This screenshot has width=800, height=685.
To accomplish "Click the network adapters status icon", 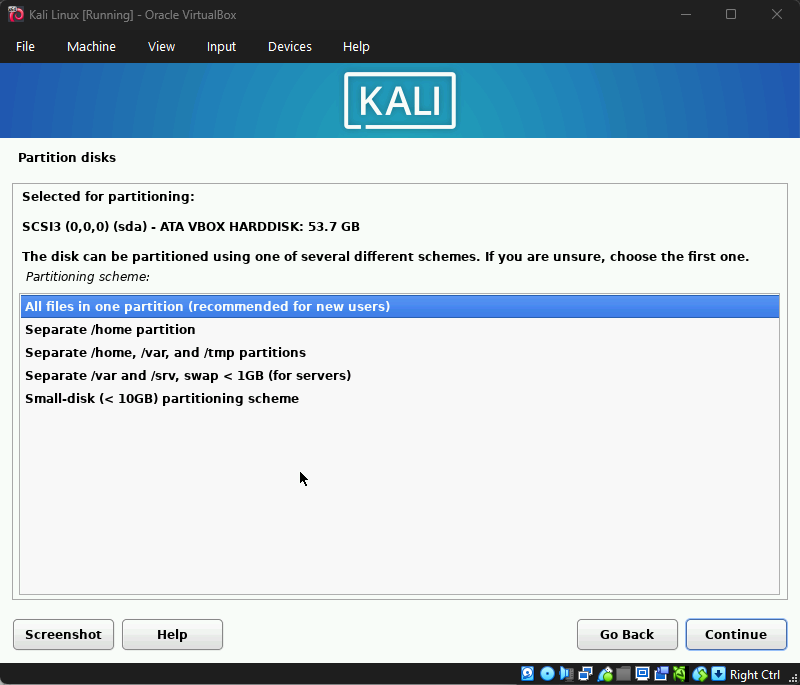I will click(585, 674).
